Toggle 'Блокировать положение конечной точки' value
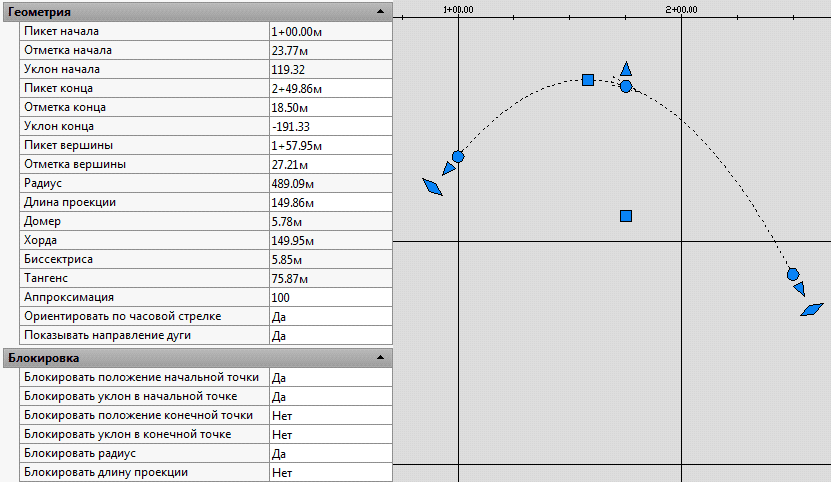Viewport: 831px width, 482px height. click(330, 415)
